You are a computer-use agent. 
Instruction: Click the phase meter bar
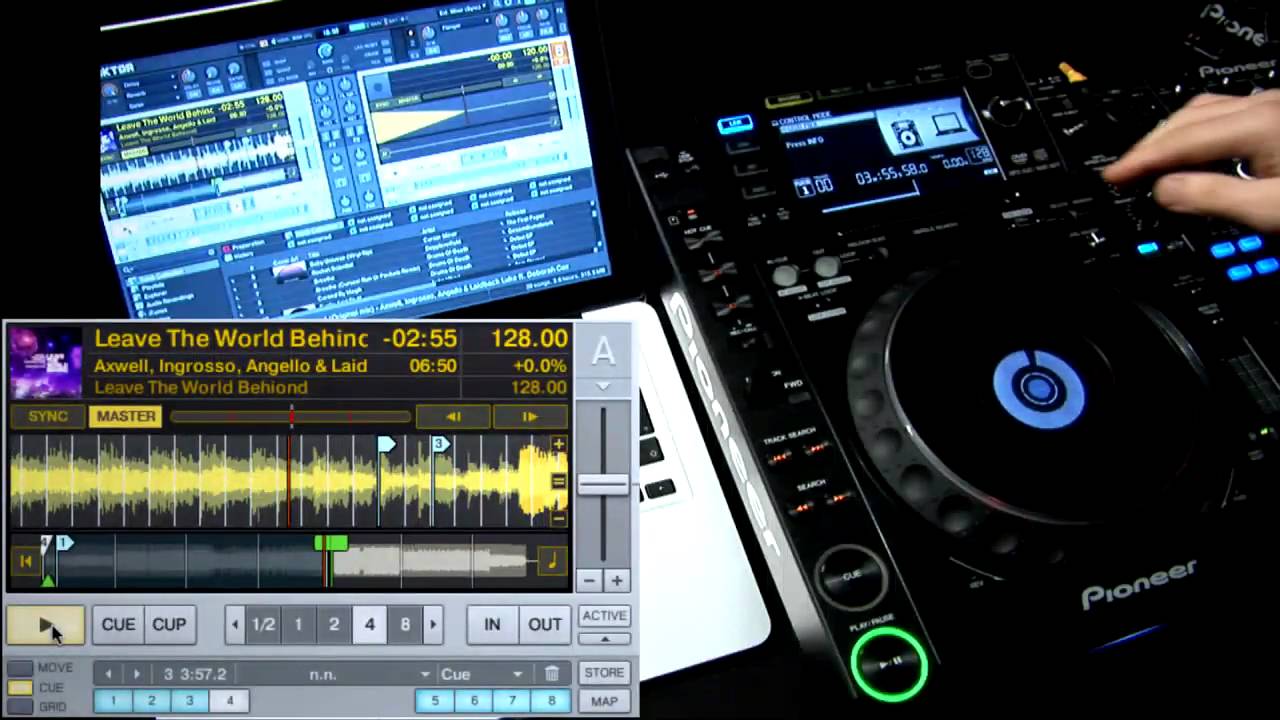(x=291, y=416)
